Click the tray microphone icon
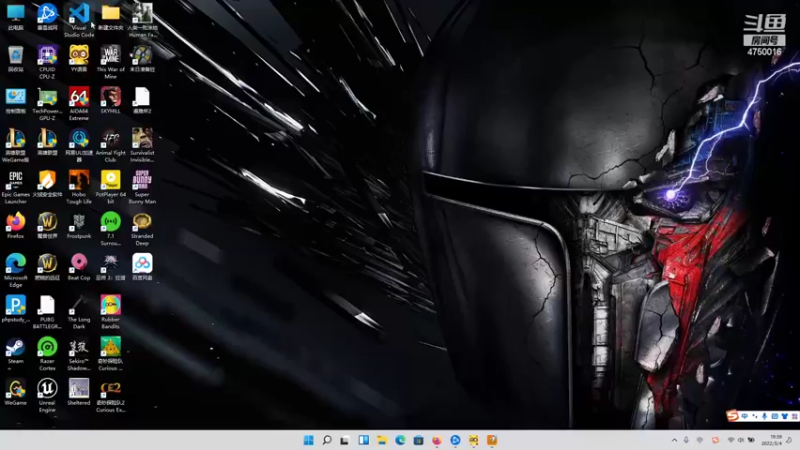The height and width of the screenshot is (450, 800). tap(686, 440)
